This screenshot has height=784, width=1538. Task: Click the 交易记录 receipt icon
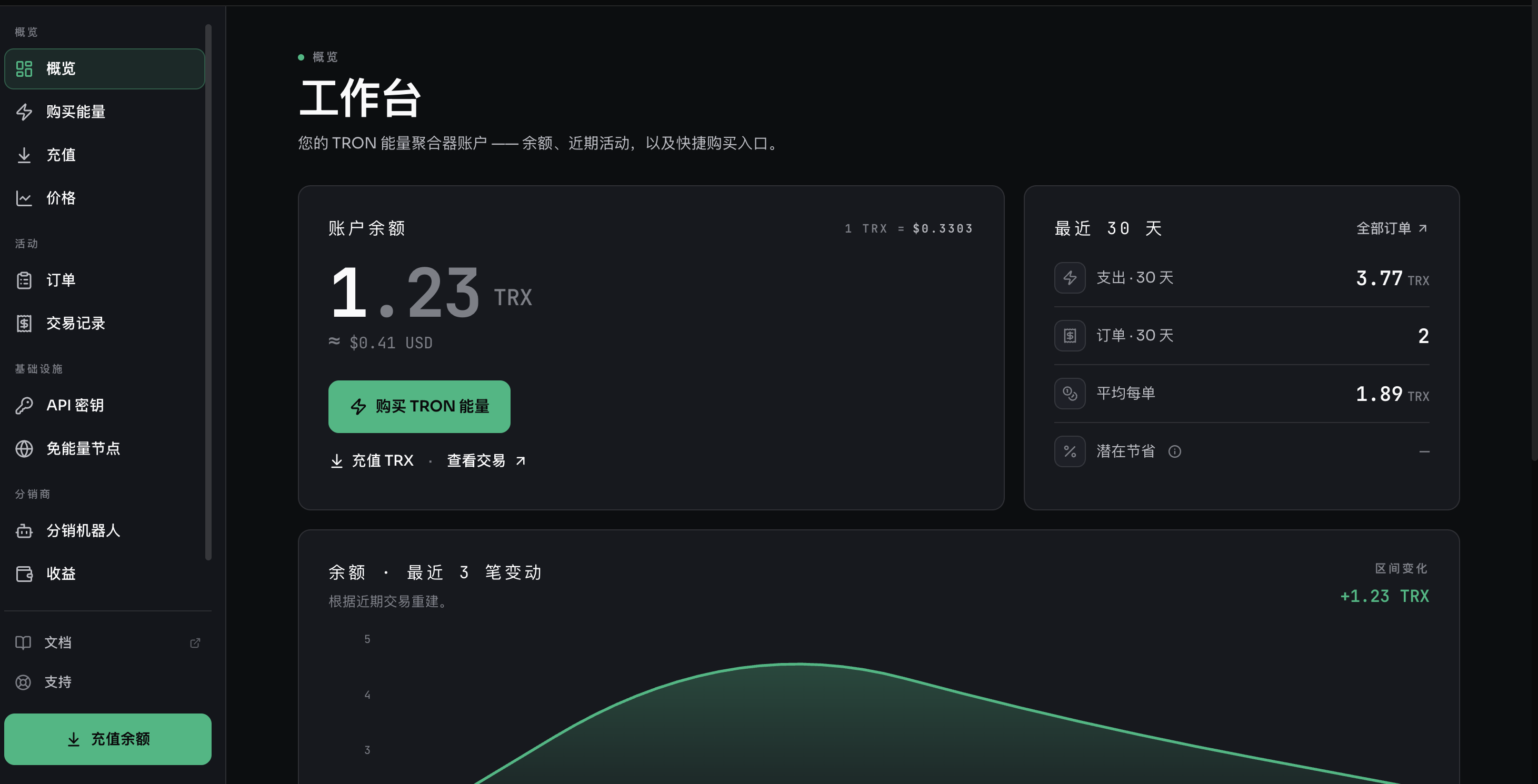(24, 324)
